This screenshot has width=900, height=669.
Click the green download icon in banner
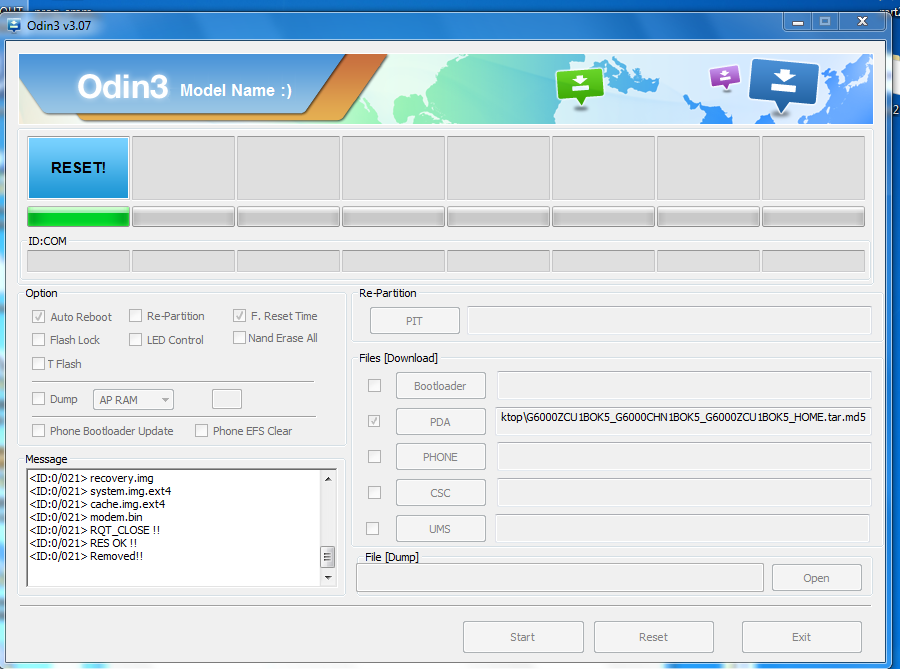pyautogui.click(x=580, y=86)
